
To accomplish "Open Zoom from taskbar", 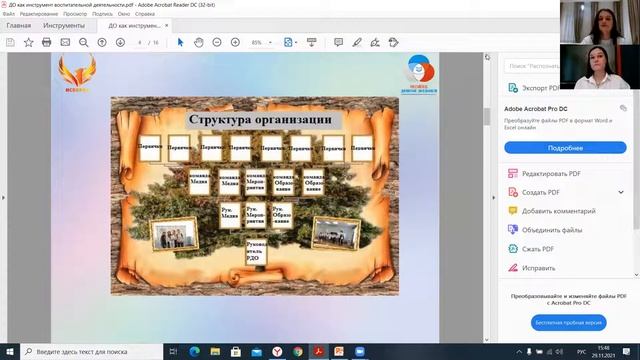I will pos(360,351).
